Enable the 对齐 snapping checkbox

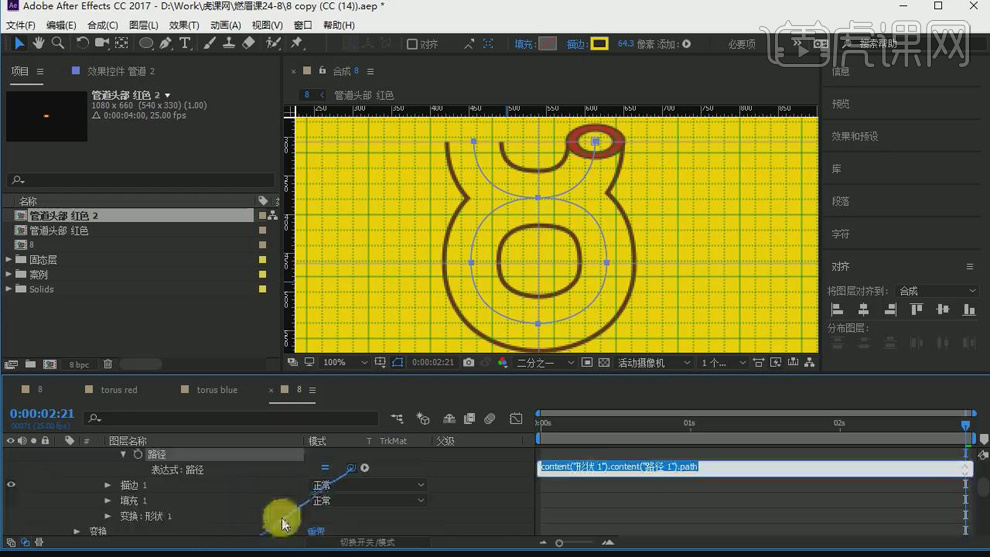[x=412, y=44]
